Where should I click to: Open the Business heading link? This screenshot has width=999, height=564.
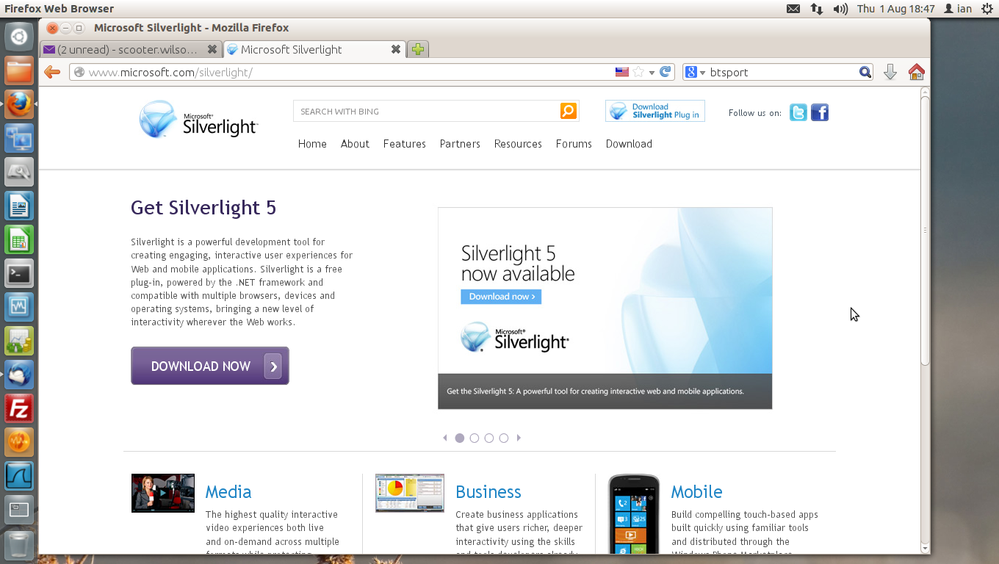click(488, 492)
